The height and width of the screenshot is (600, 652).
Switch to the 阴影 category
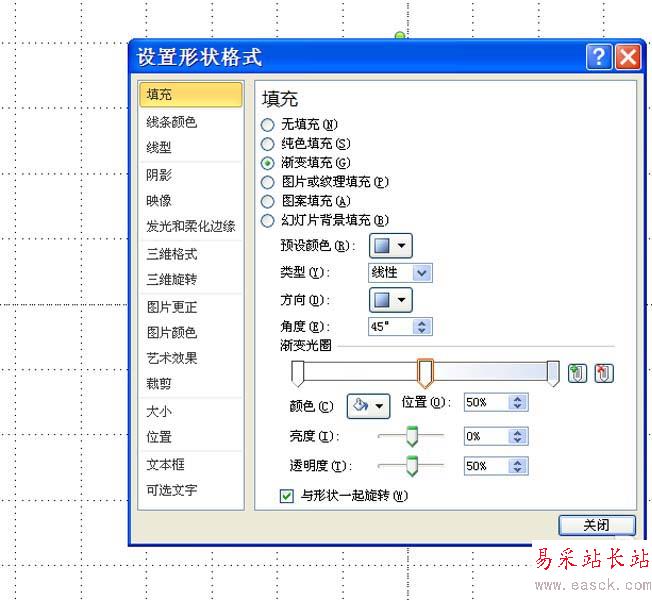click(x=191, y=175)
